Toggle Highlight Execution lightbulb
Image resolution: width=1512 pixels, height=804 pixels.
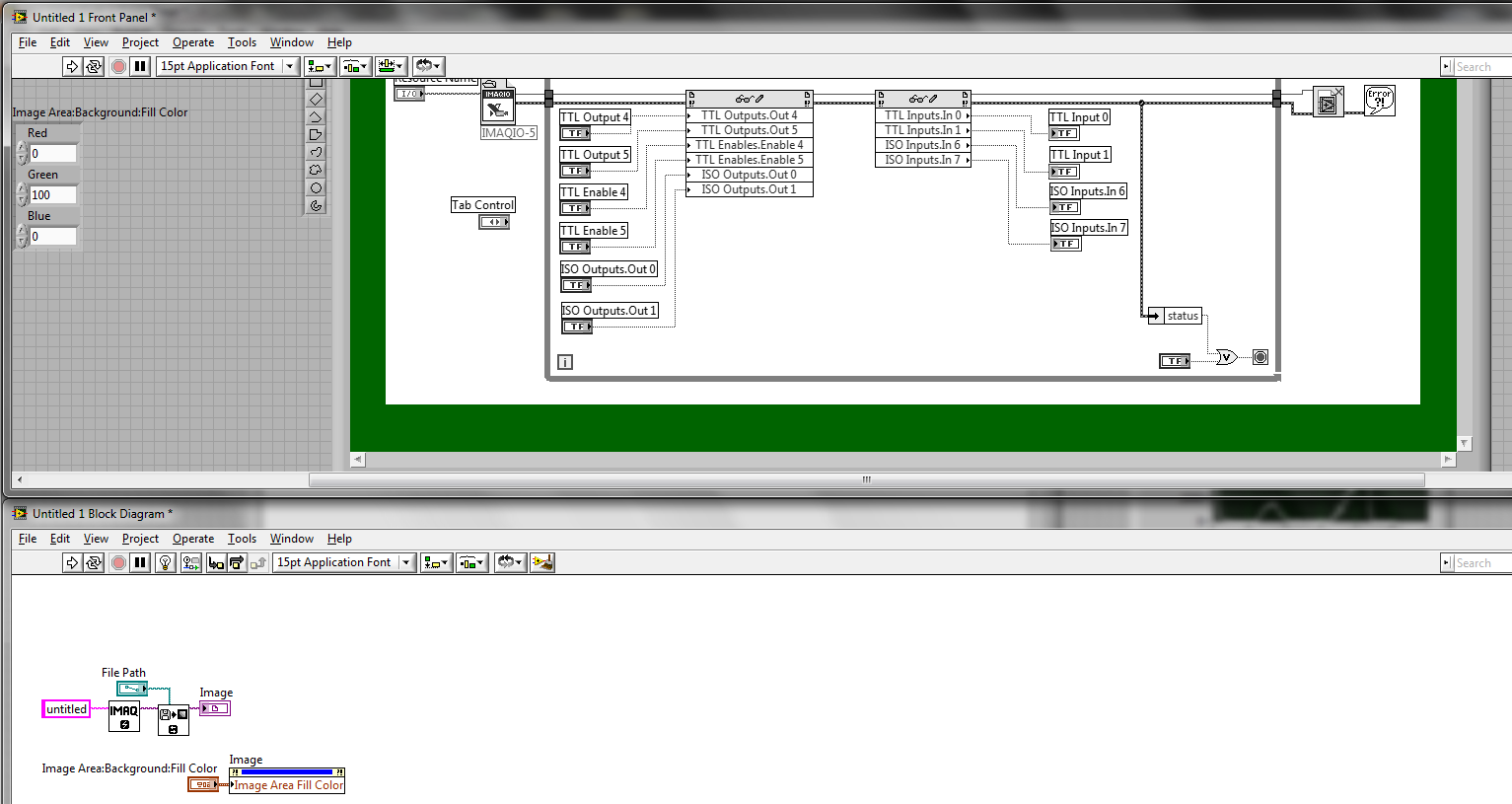(x=166, y=562)
